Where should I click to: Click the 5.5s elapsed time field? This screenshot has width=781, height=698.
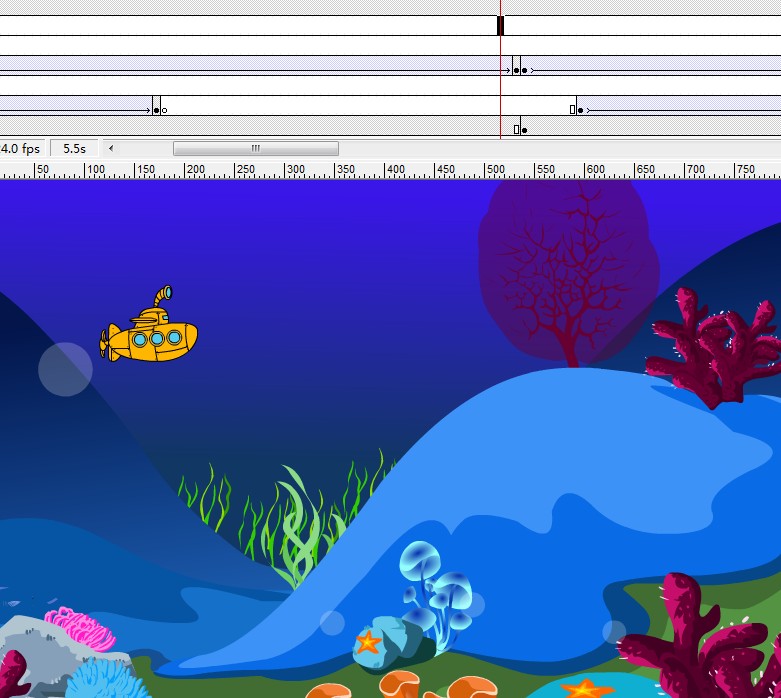74,148
